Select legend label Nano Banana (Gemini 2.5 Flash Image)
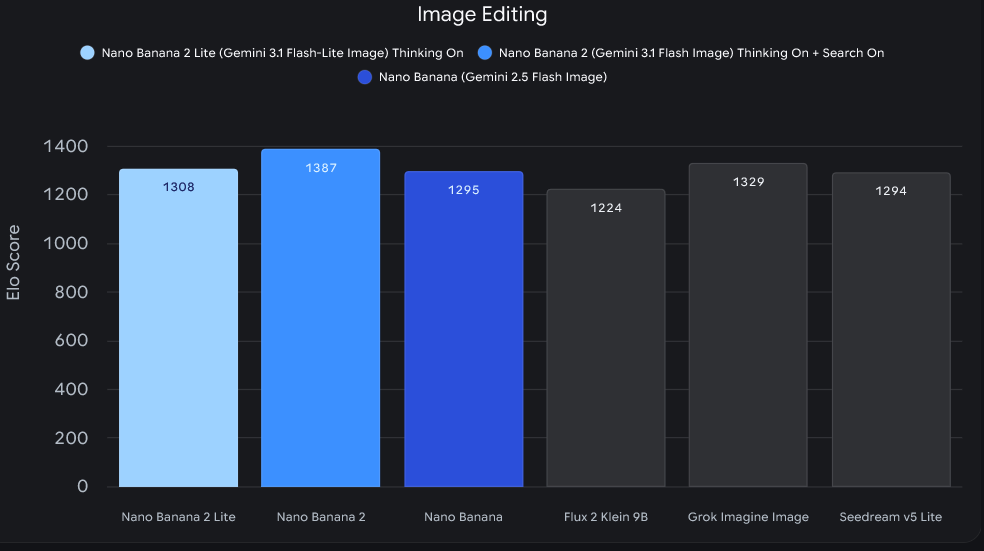The height and width of the screenshot is (551, 984). click(x=493, y=77)
